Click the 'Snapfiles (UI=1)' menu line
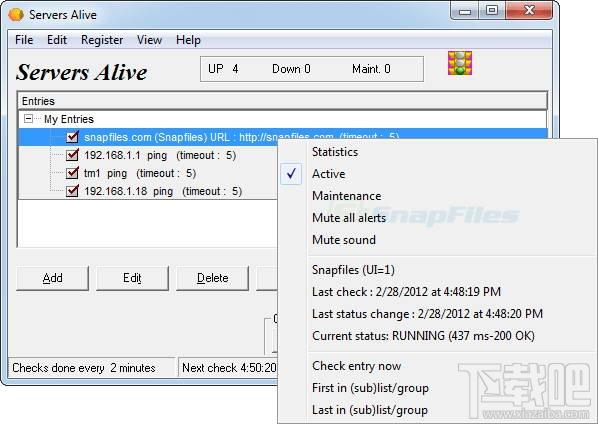This screenshot has height=424, width=598. click(x=353, y=270)
